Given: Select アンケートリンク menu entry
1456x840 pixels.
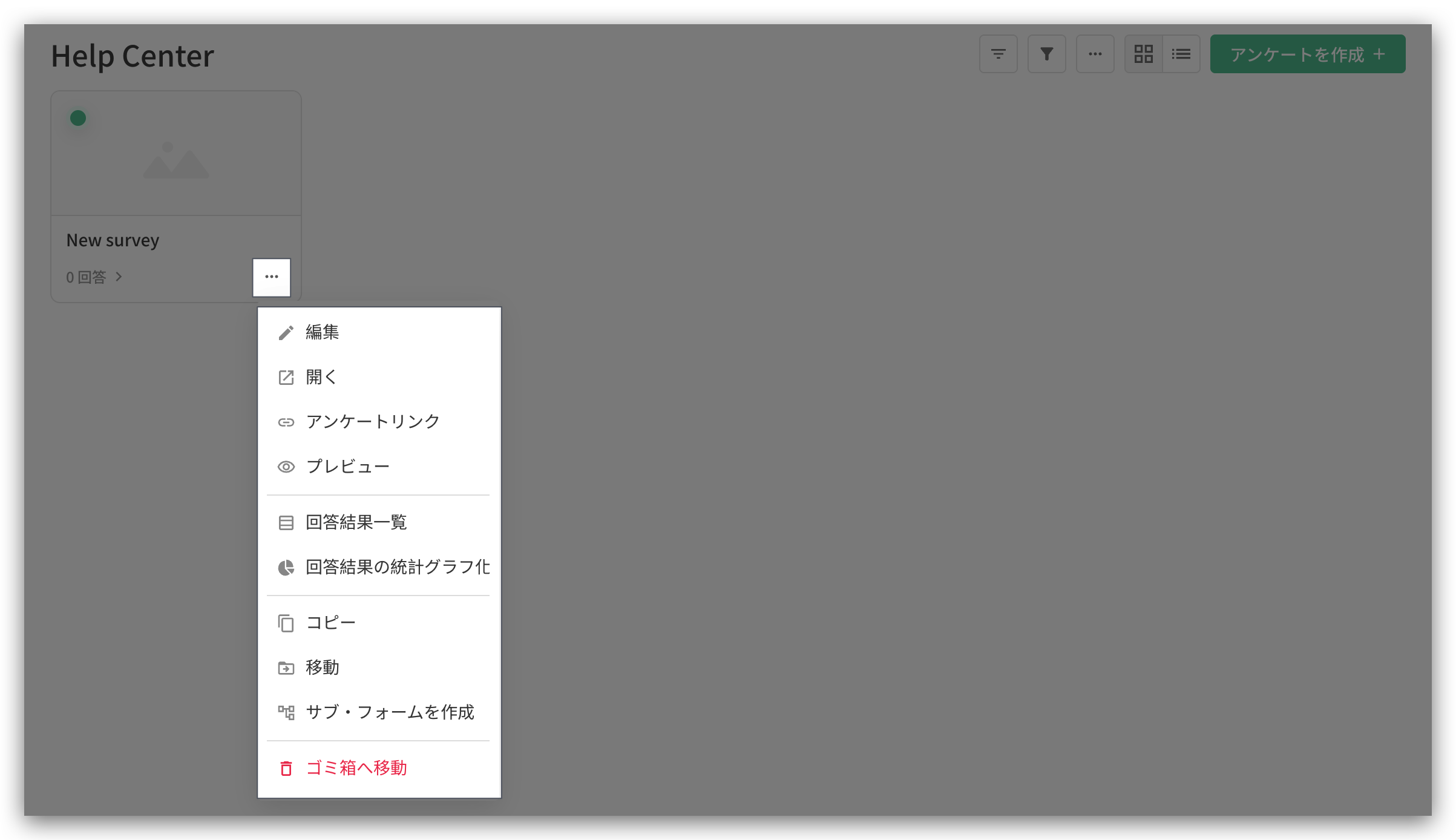Looking at the screenshot, I should (379, 422).
